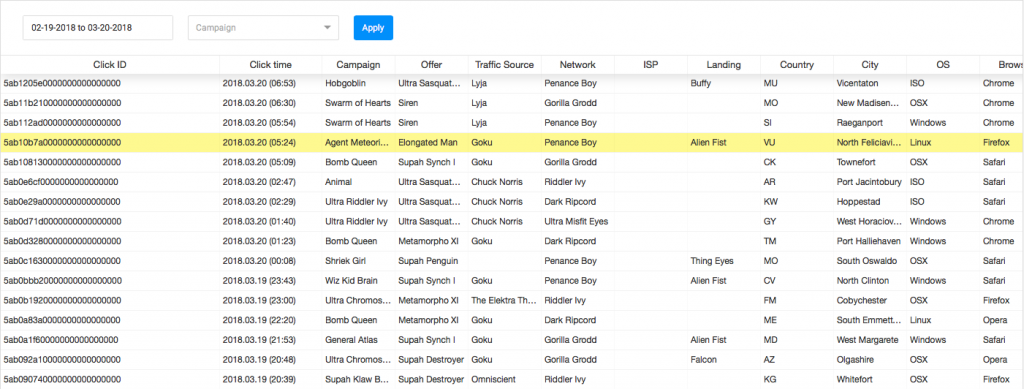Click the Network column header
The image size is (1024, 389).
point(577,65)
